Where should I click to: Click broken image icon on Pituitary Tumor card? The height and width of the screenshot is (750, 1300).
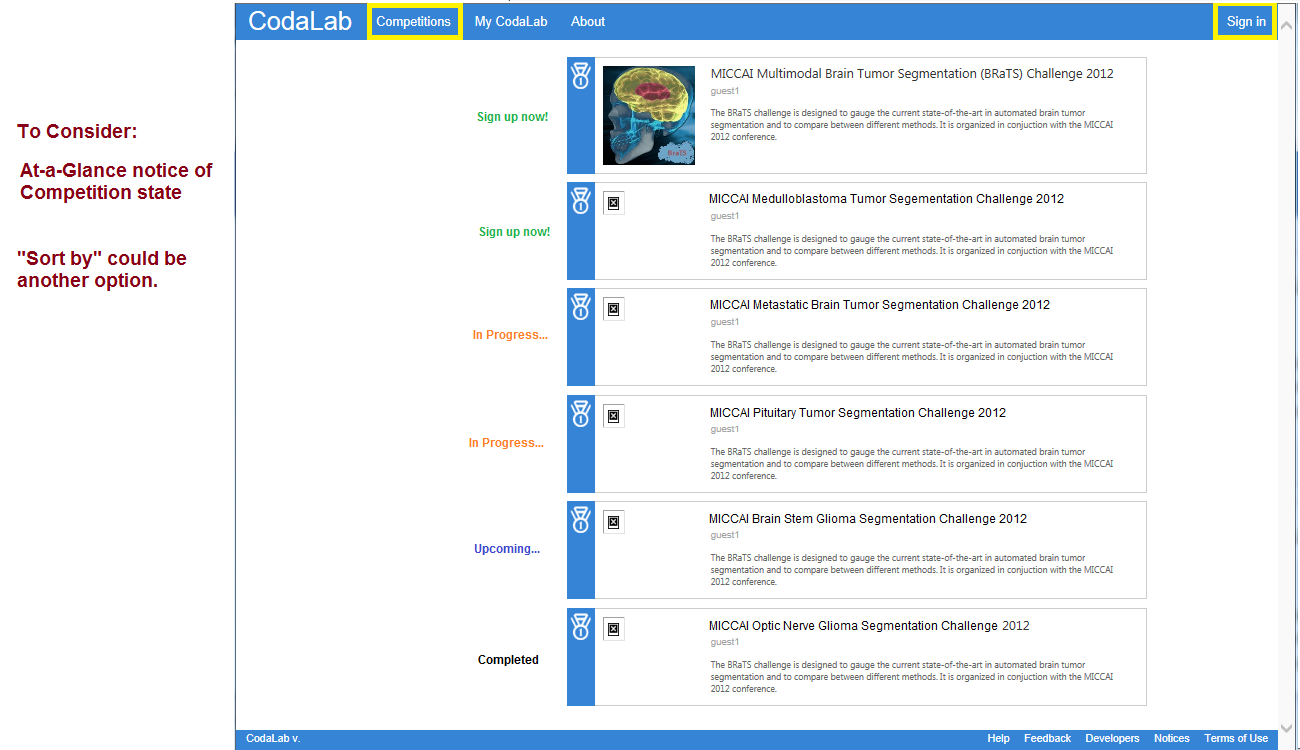pos(614,416)
